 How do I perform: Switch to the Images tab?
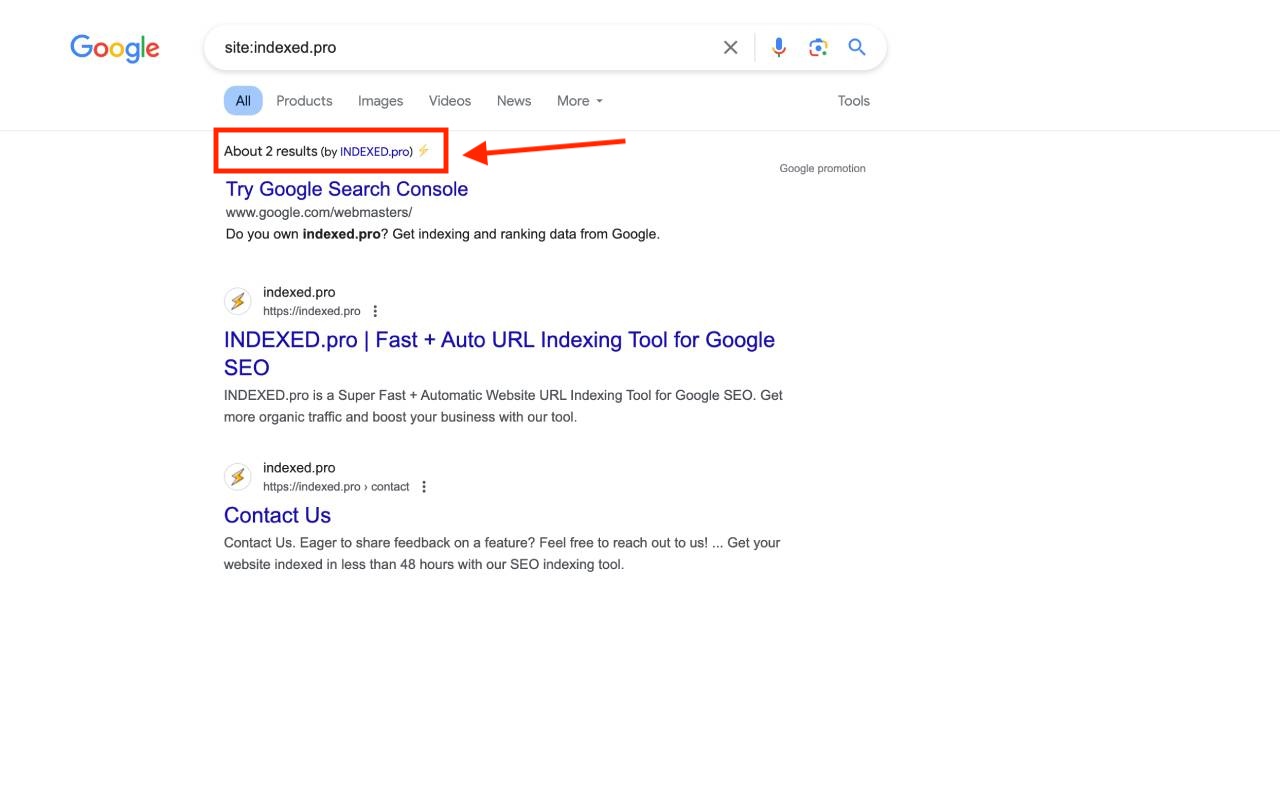coord(380,101)
